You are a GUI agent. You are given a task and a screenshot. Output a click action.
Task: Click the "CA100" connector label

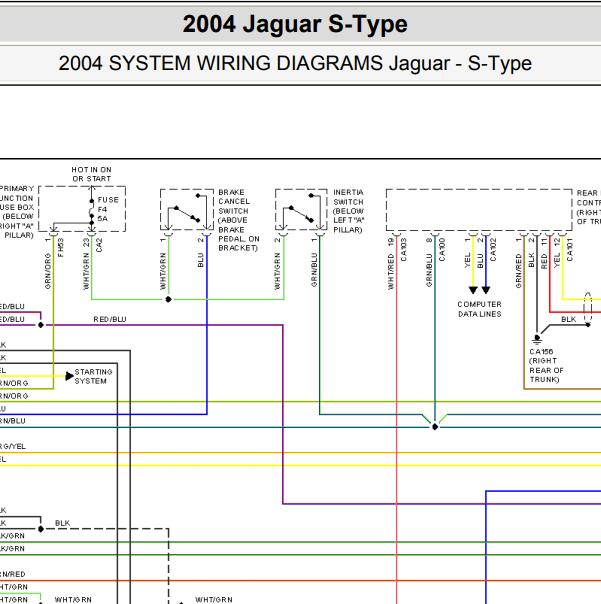coord(442,250)
